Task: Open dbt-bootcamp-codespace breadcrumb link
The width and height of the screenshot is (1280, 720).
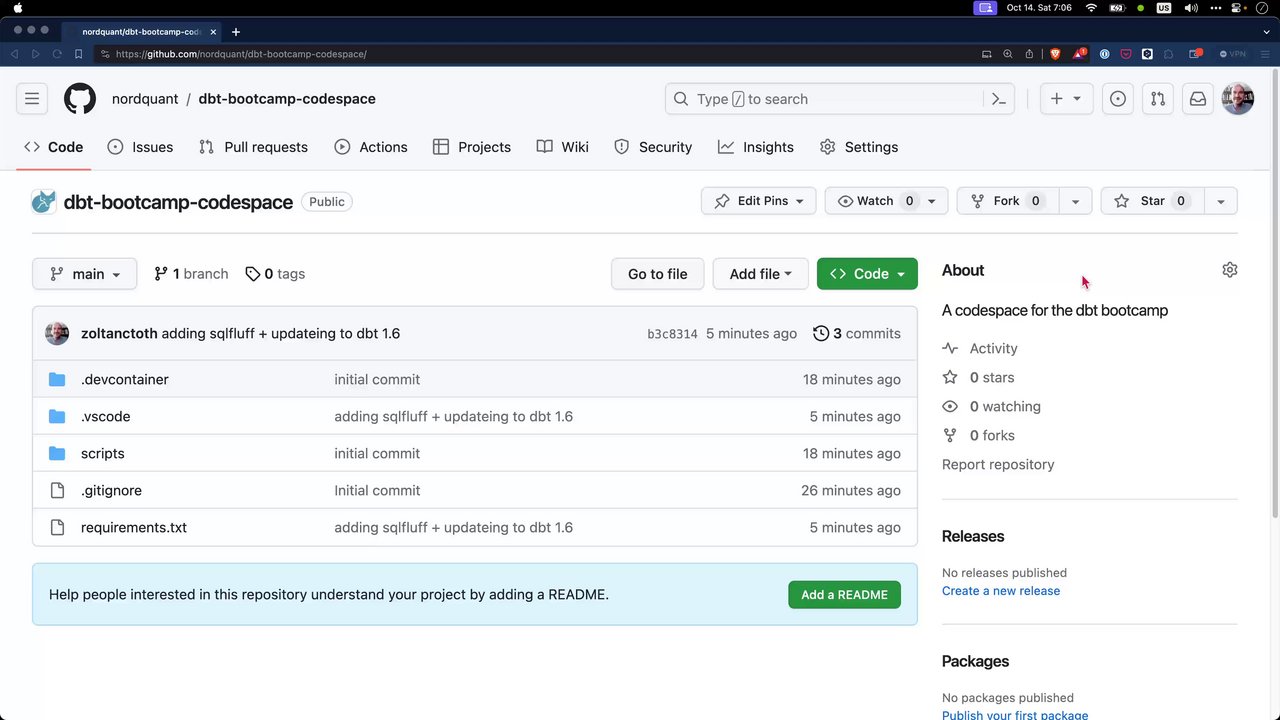Action: click(x=287, y=99)
